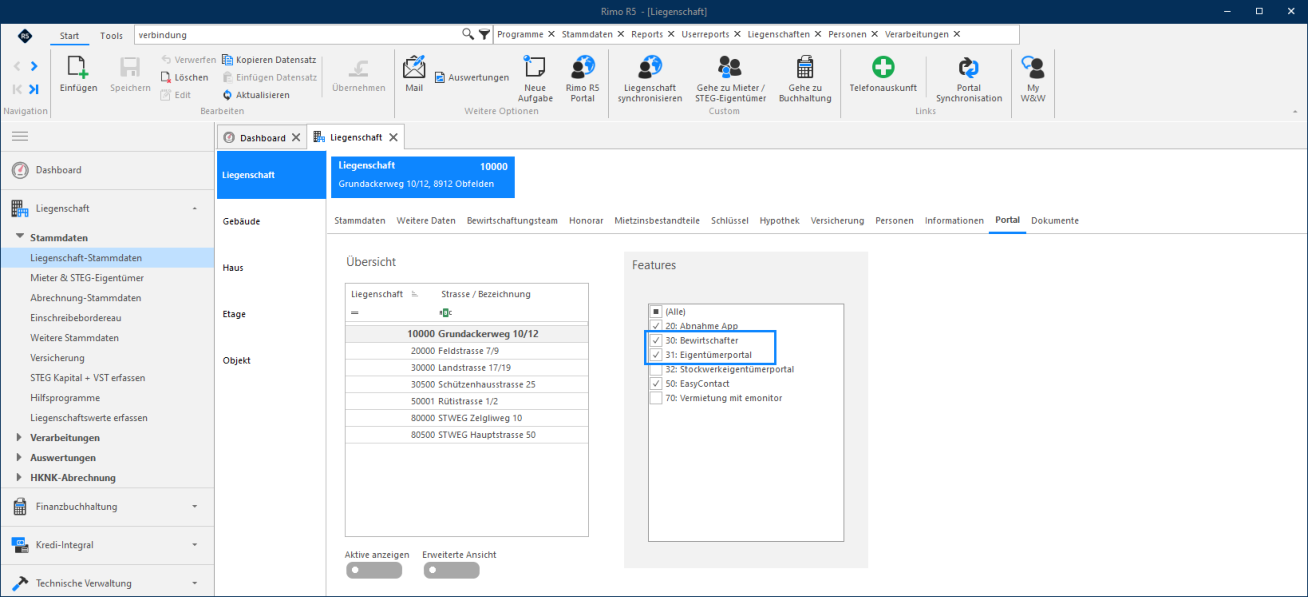Image resolution: width=1308 pixels, height=597 pixels.
Task: Jump to the last record arrow
Action: (x=34, y=89)
